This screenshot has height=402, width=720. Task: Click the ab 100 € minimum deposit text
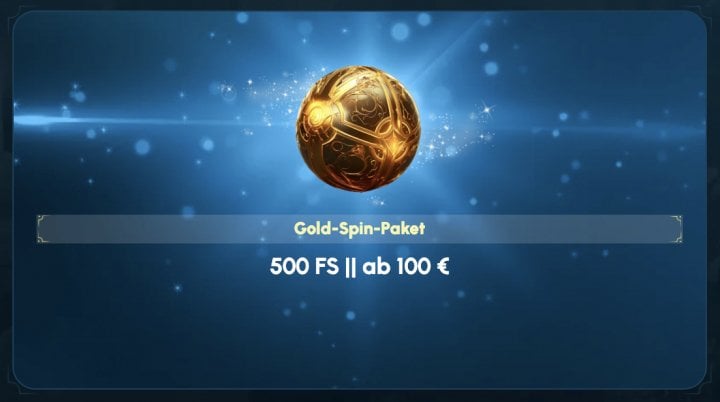tap(405, 266)
